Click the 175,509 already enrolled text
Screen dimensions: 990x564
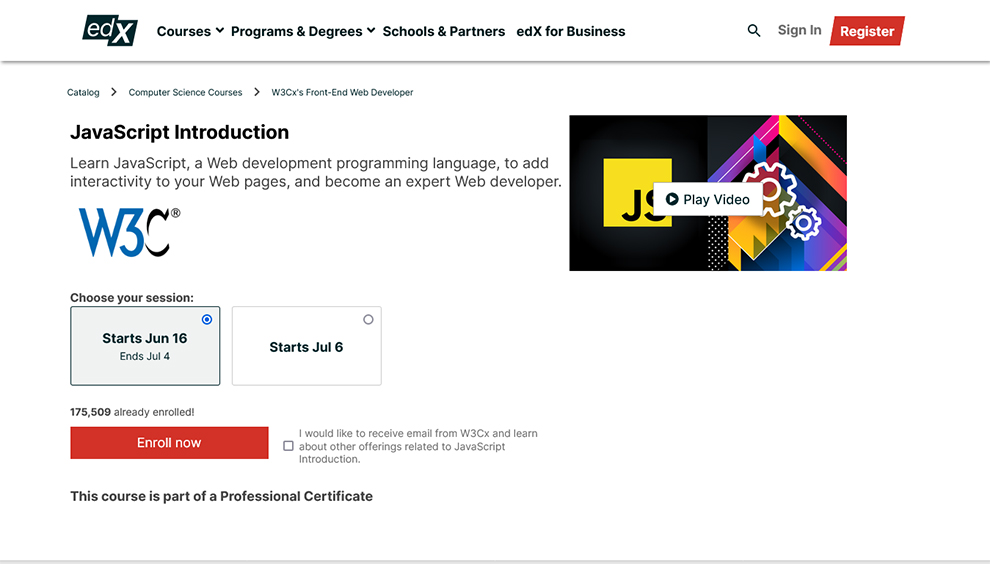tap(132, 412)
